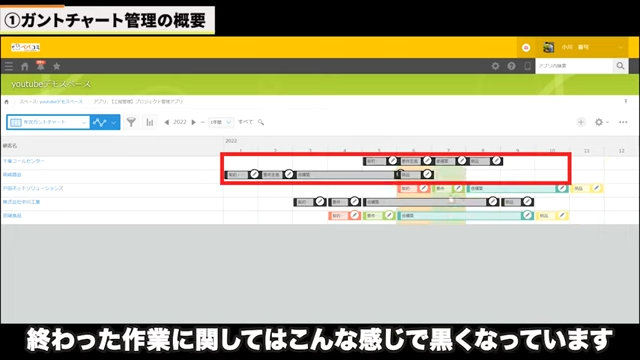Go to portal via header home icon

coord(25,66)
